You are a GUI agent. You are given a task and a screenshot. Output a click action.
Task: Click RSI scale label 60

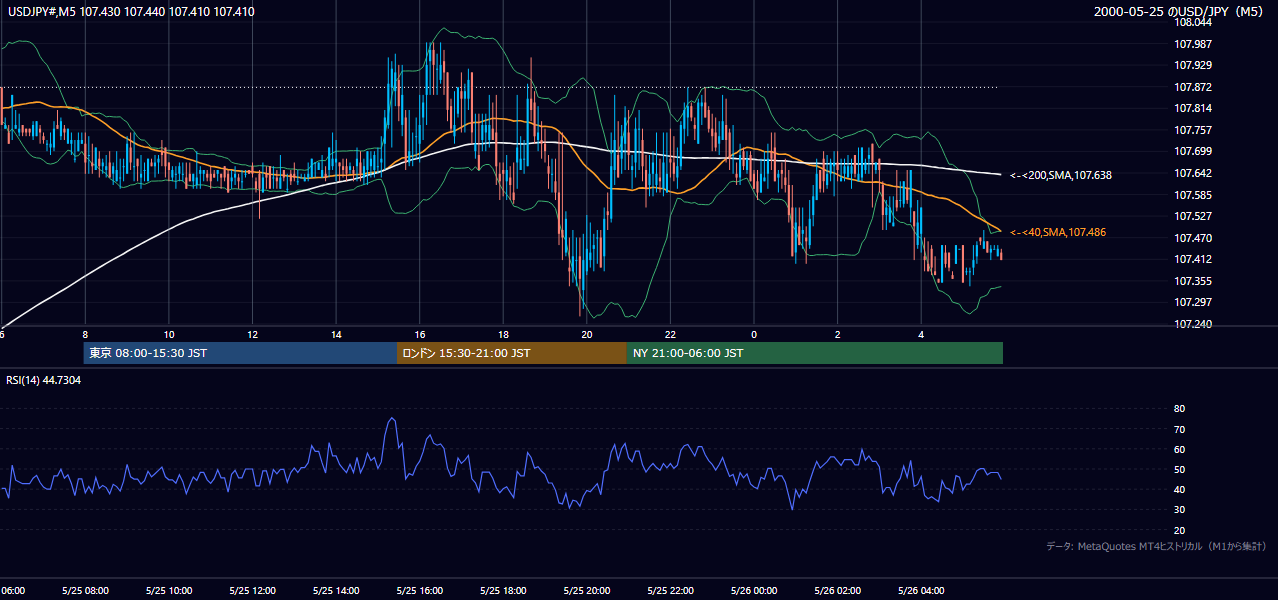(1180, 449)
